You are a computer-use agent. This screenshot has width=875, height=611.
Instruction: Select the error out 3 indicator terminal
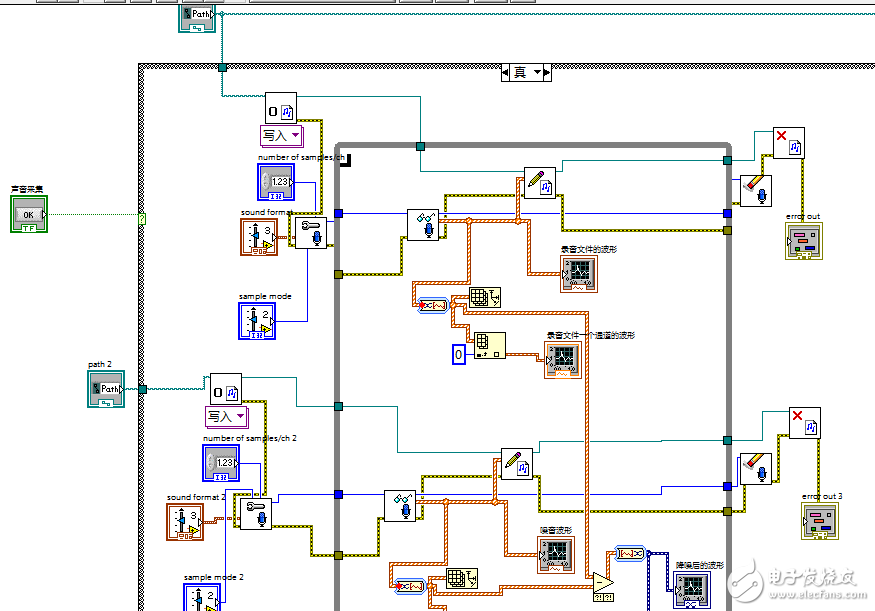point(820,521)
